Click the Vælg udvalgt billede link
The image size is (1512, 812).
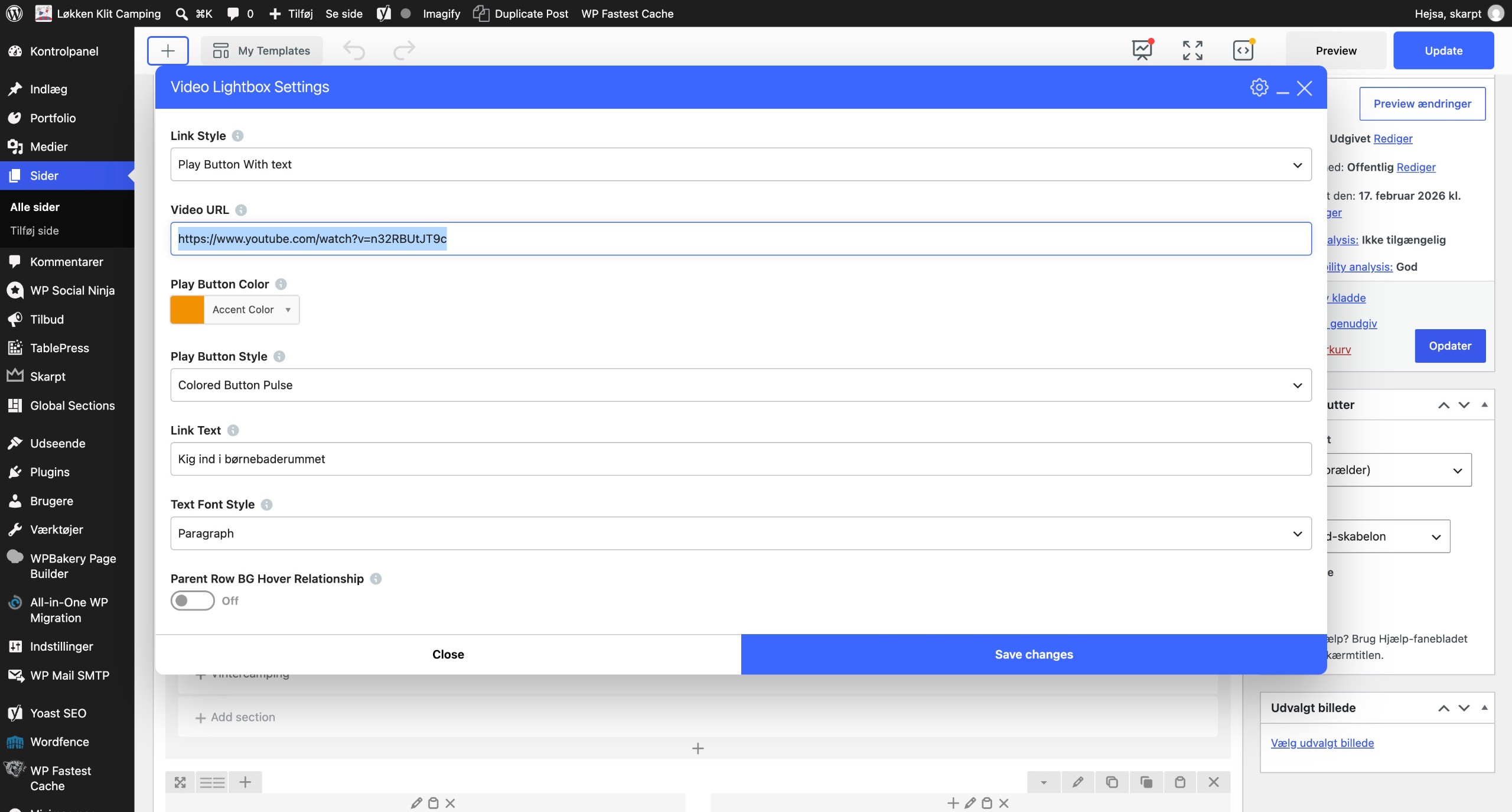point(1322,743)
